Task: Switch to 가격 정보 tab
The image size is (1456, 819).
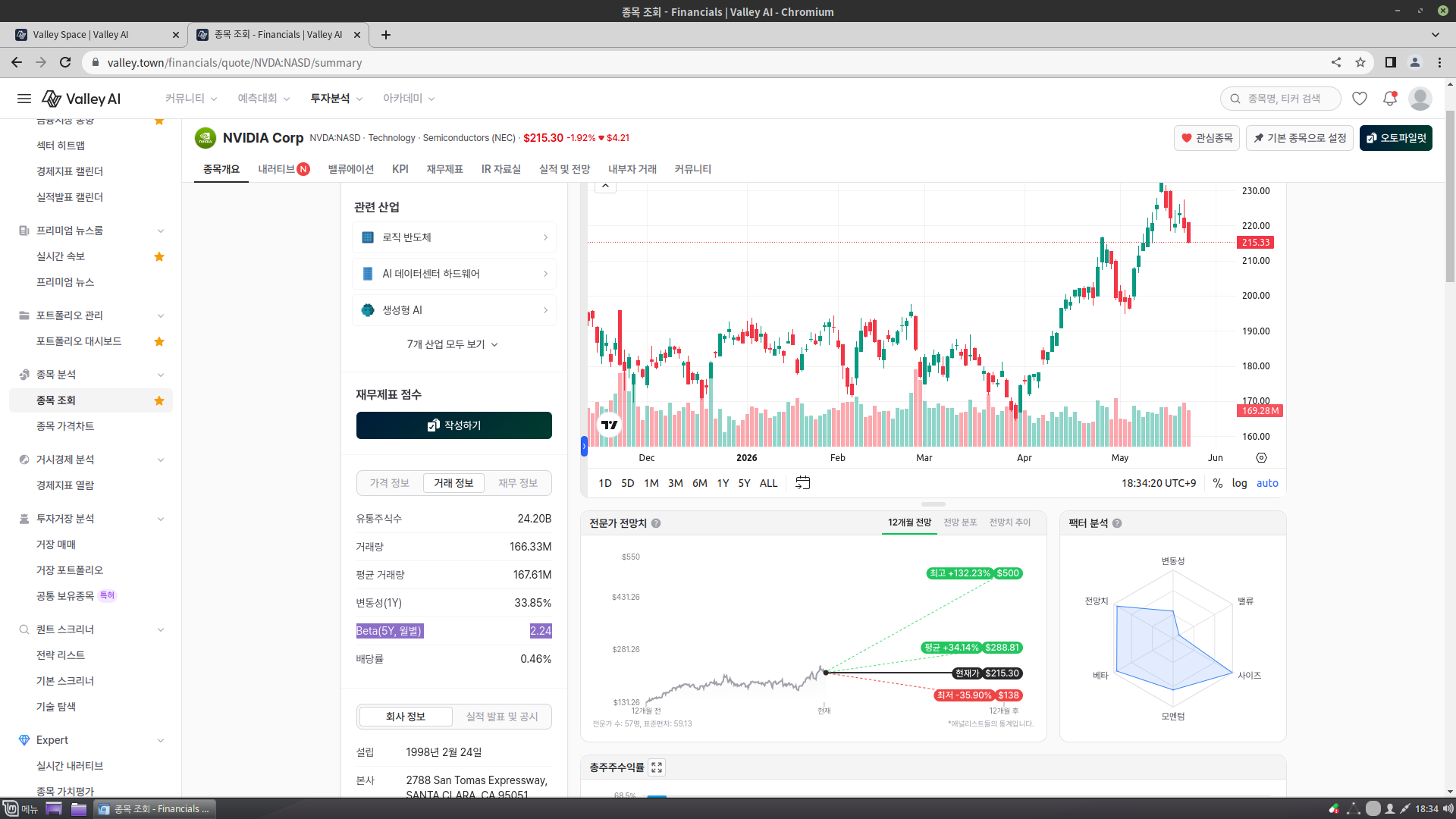Action: tap(390, 483)
